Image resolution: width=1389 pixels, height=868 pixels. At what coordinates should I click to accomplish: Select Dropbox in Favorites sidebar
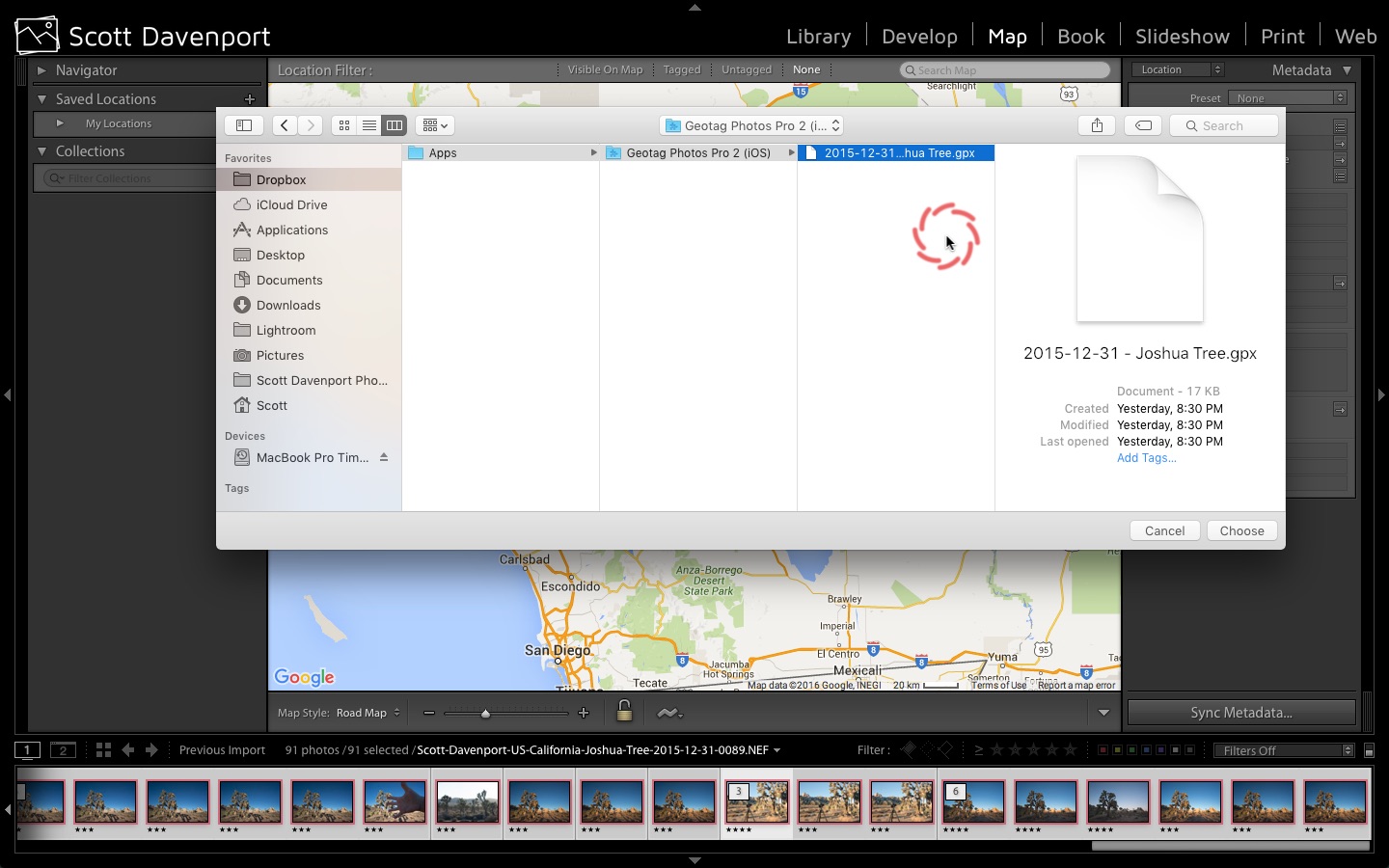click(309, 179)
